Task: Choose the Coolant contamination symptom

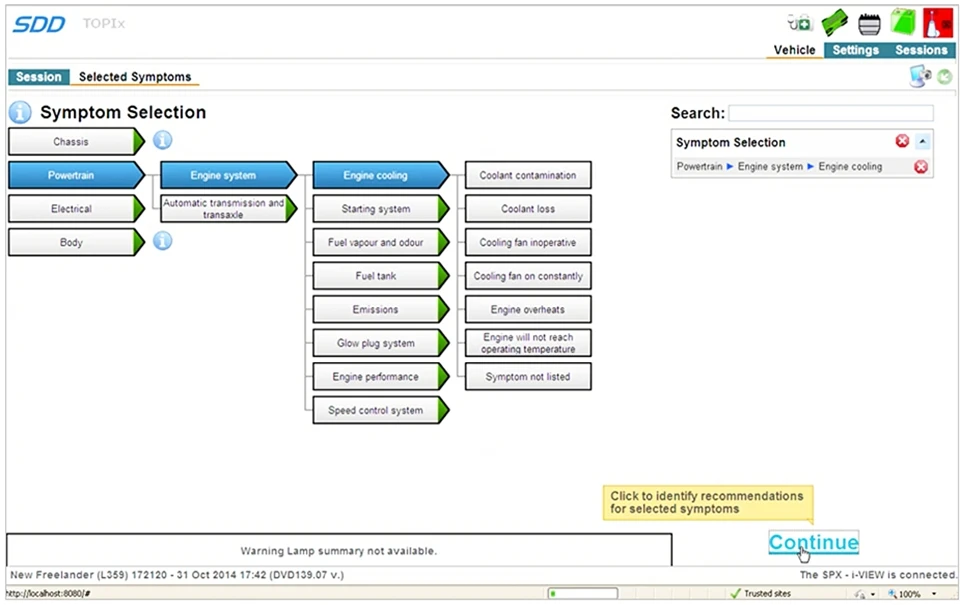Action: [x=528, y=175]
